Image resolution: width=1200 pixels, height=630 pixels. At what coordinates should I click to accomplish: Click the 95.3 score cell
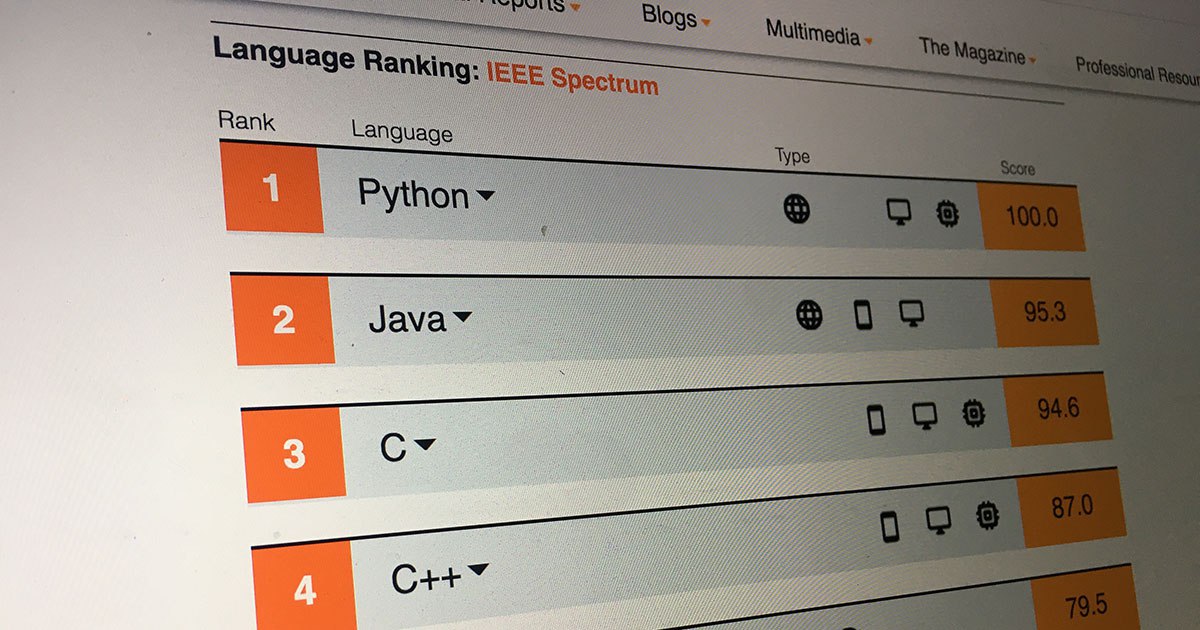[x=1044, y=313]
